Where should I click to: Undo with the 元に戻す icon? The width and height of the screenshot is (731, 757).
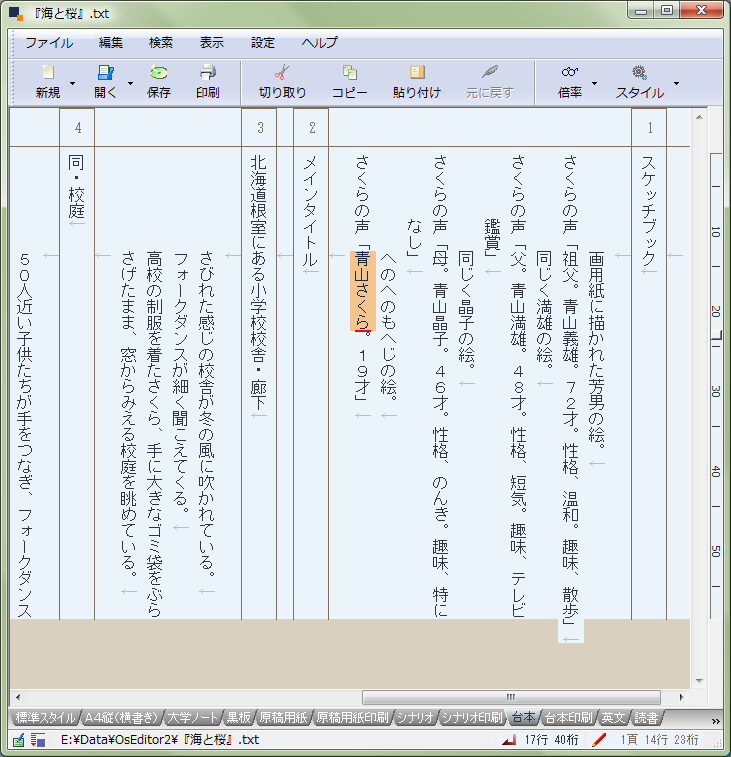pyautogui.click(x=490, y=72)
